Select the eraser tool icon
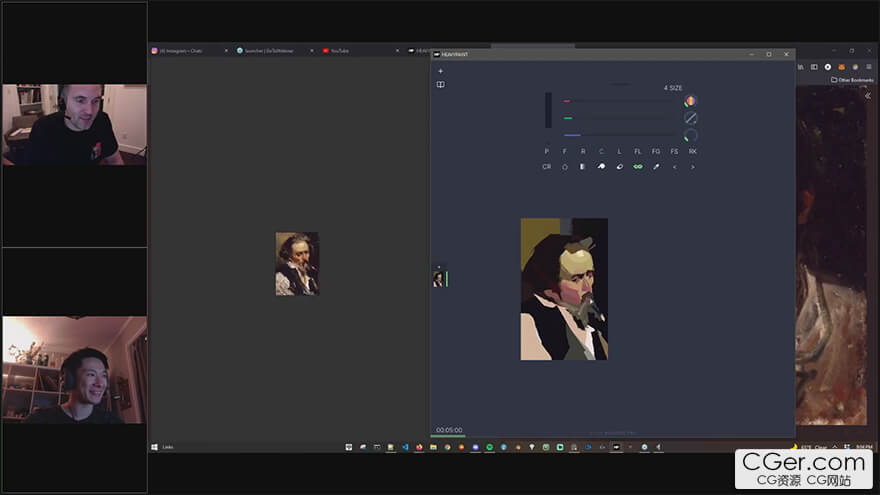Image resolution: width=880 pixels, height=495 pixels. [x=620, y=167]
